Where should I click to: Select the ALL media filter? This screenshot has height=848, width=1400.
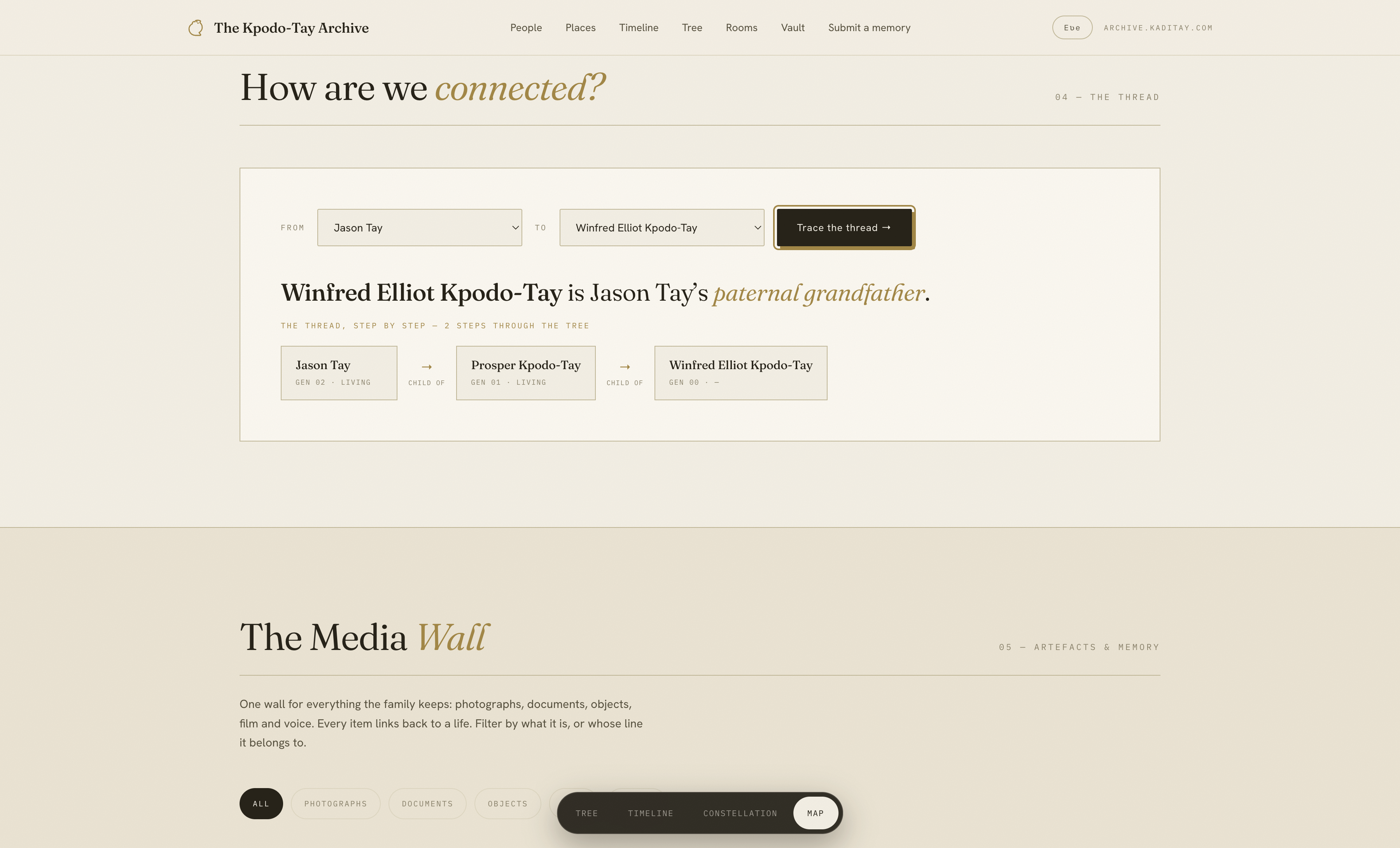[261, 803]
